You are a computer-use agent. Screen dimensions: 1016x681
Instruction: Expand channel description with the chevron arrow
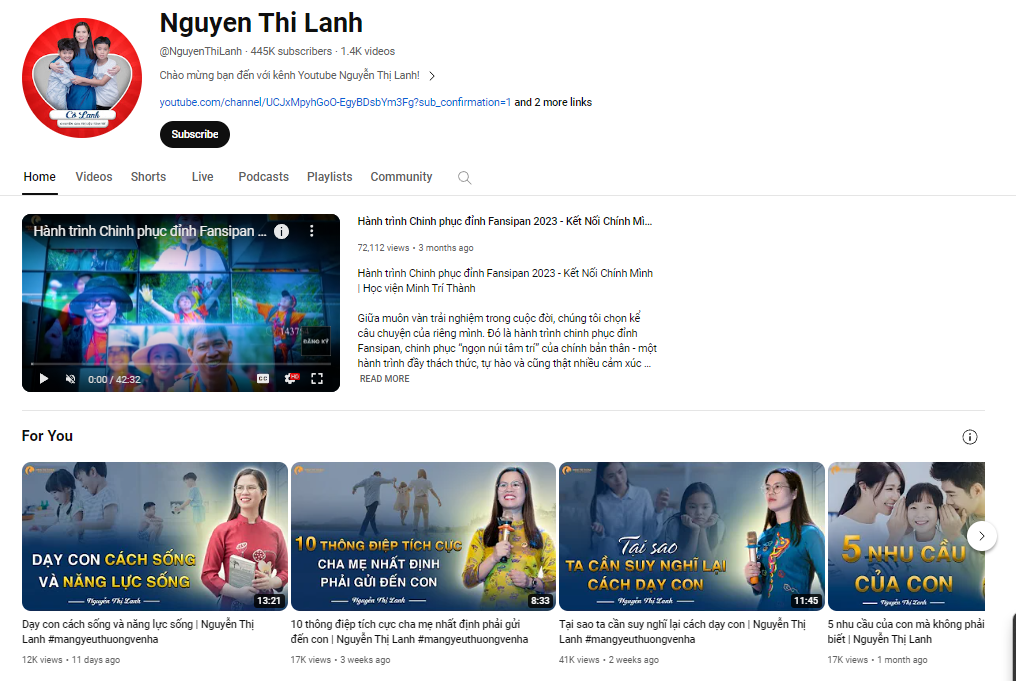(x=432, y=76)
